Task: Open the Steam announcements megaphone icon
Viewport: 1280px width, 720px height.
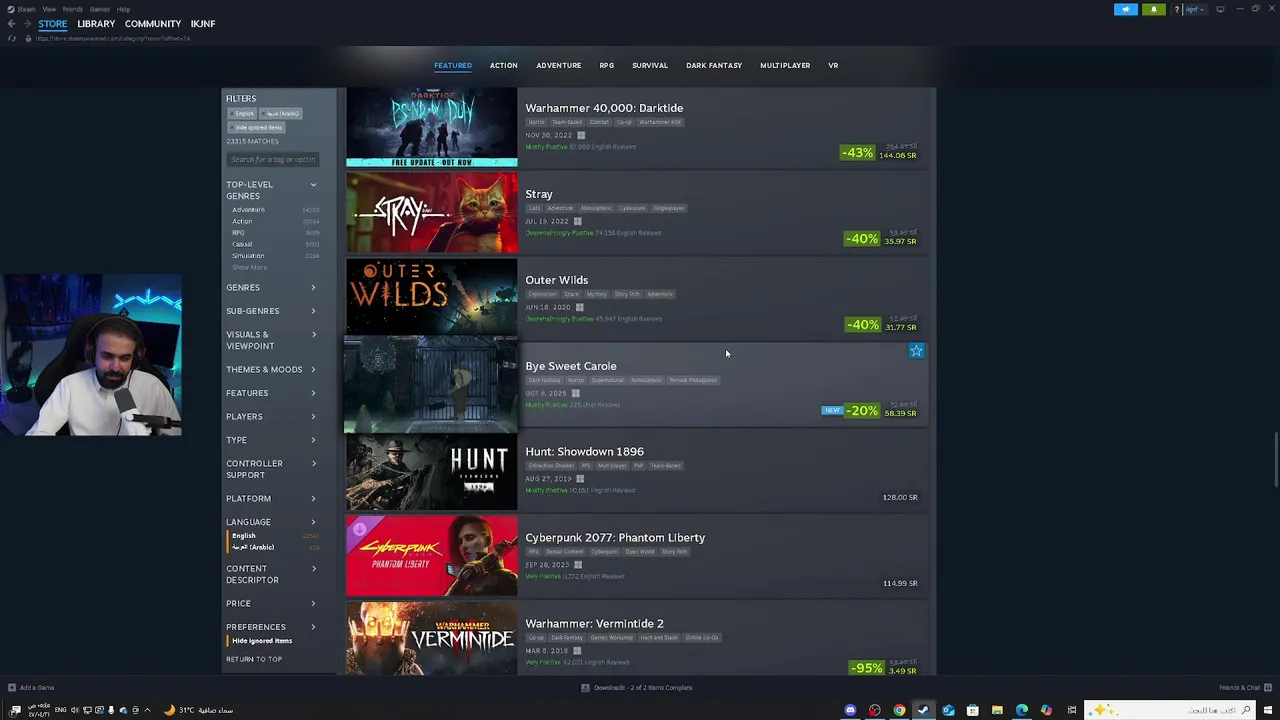Action: click(1126, 9)
